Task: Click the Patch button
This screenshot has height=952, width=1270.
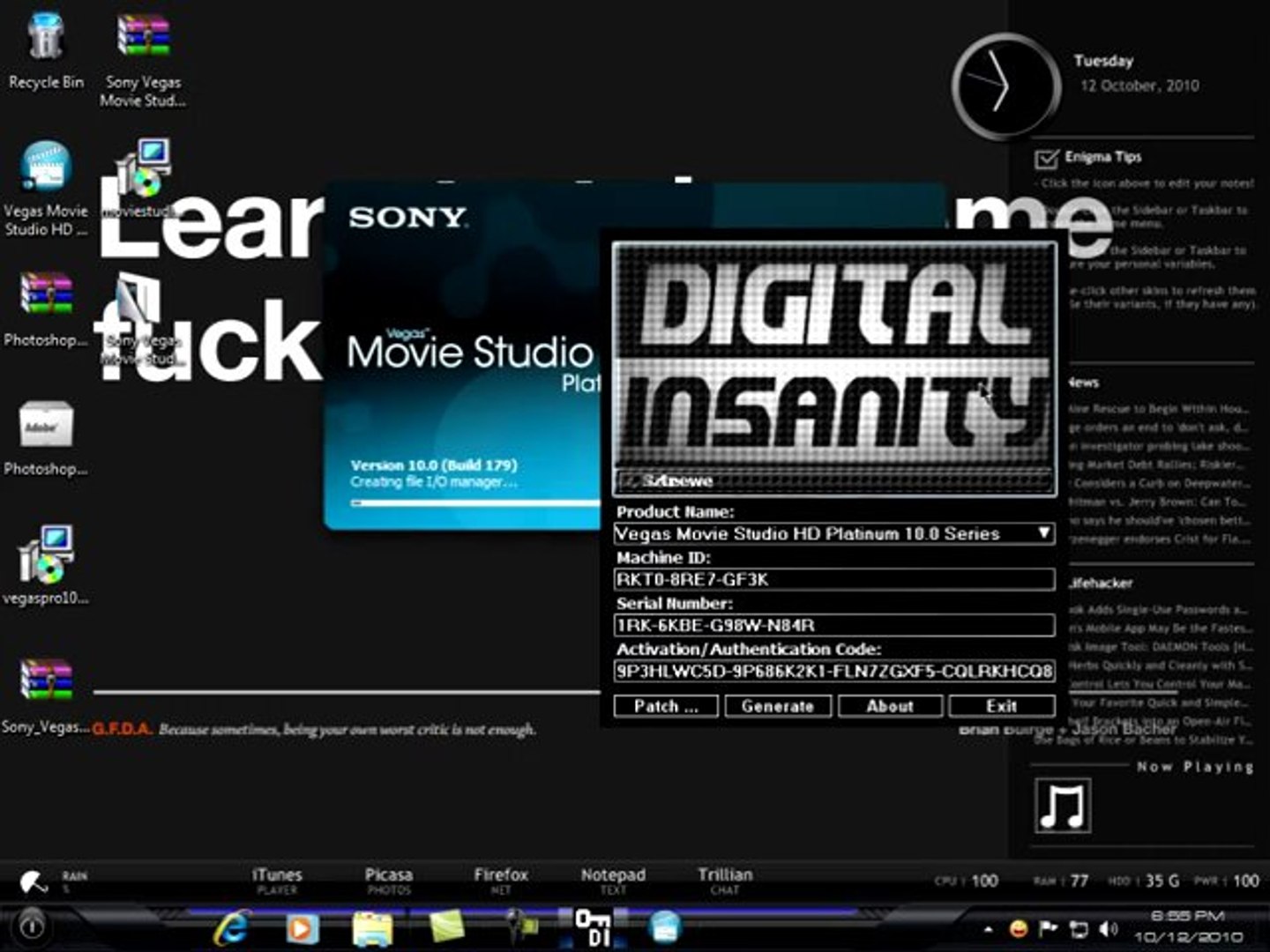Action: 666,706
